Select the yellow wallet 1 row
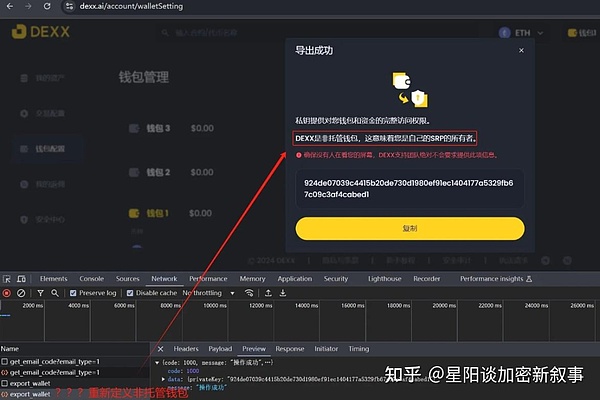600x400 pixels. tap(170, 213)
